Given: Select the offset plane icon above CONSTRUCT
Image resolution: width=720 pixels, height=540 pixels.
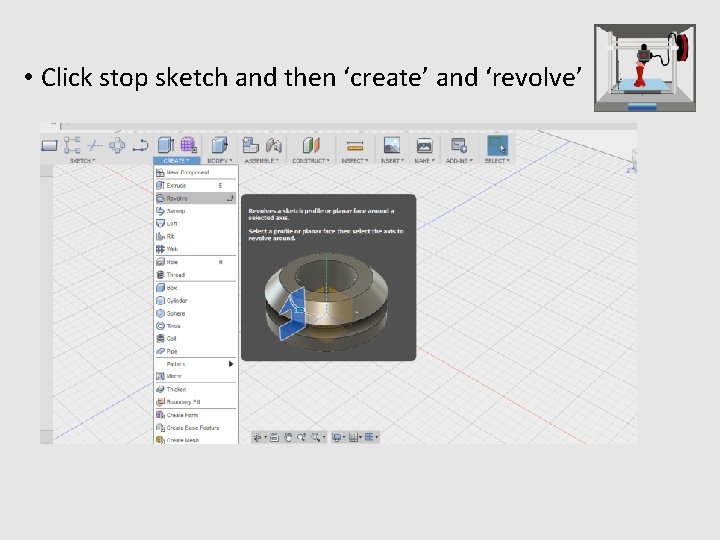Looking at the screenshot, I should click(x=311, y=145).
